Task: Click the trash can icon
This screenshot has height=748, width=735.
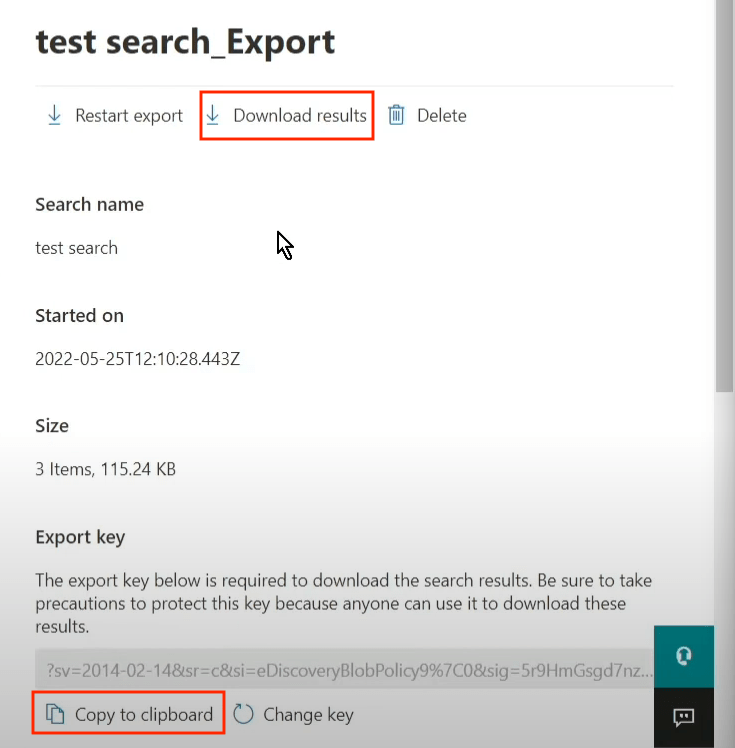Action: pyautogui.click(x=396, y=115)
